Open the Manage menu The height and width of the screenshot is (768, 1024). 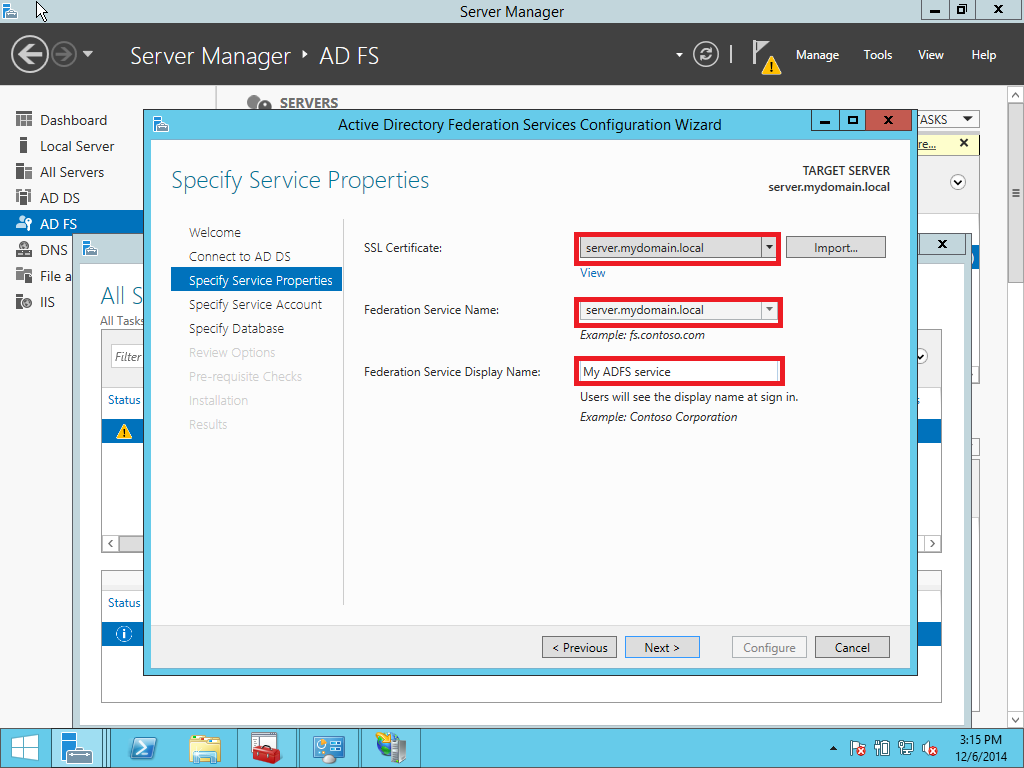point(817,55)
